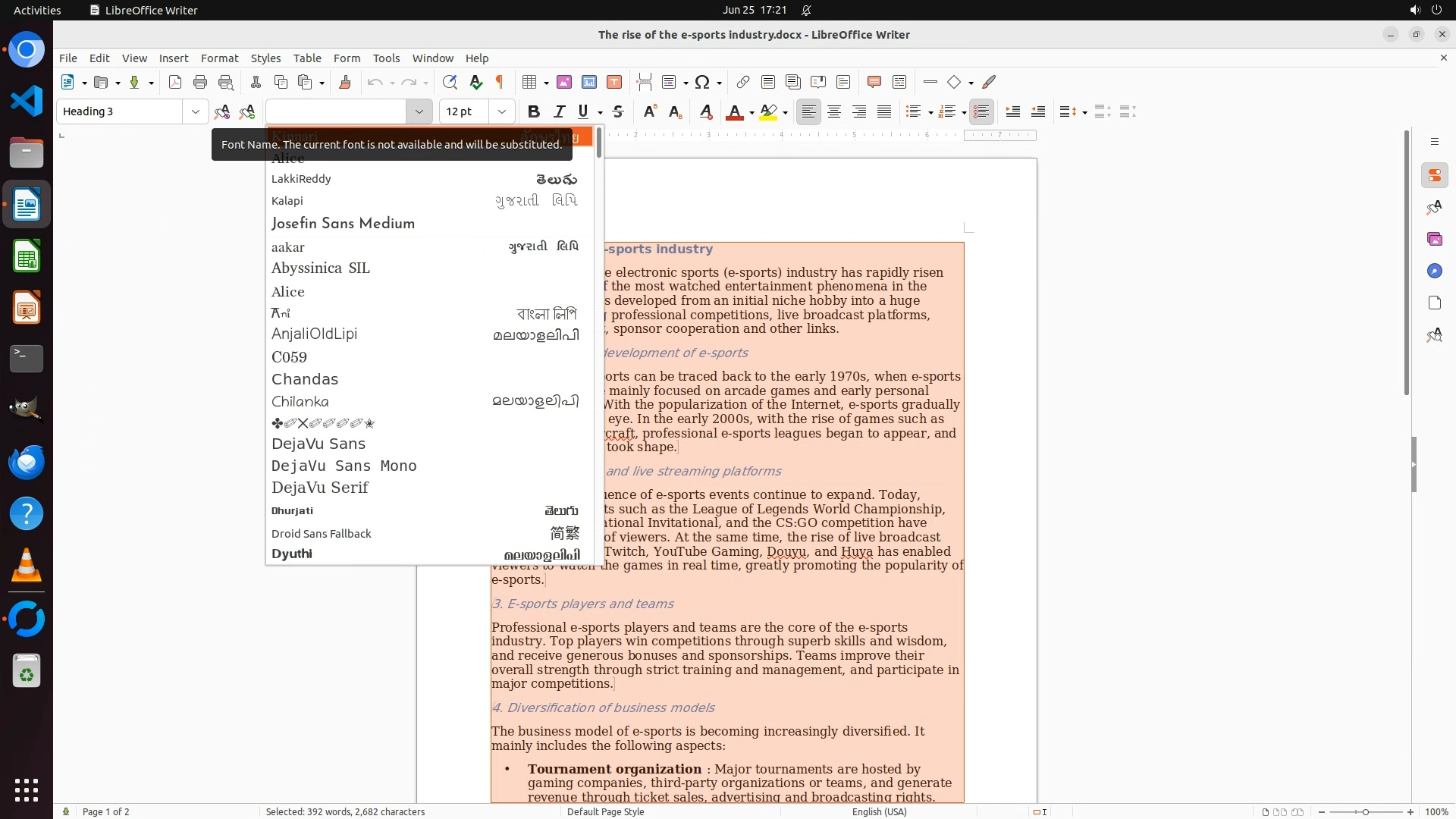The width and height of the screenshot is (1456, 819).
Task: Select DejaVu Sans Mono font
Action: tap(344, 466)
